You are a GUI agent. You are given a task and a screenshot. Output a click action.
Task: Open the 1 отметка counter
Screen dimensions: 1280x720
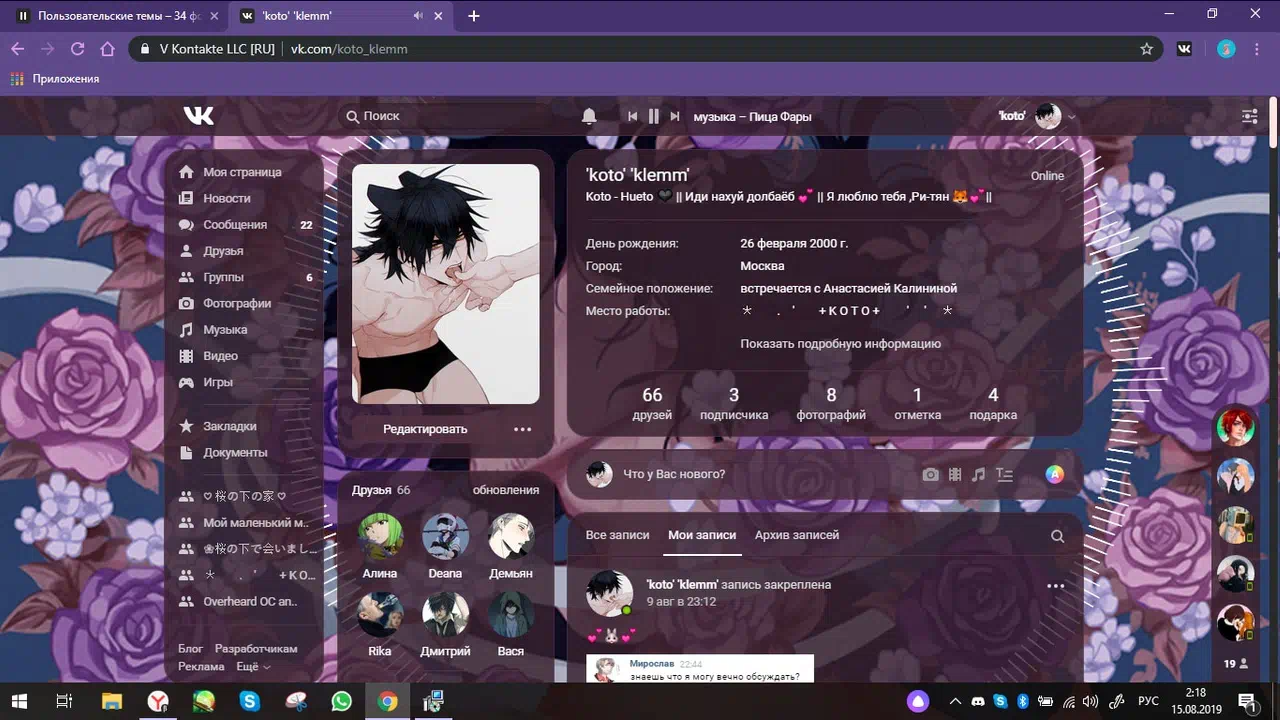point(917,403)
